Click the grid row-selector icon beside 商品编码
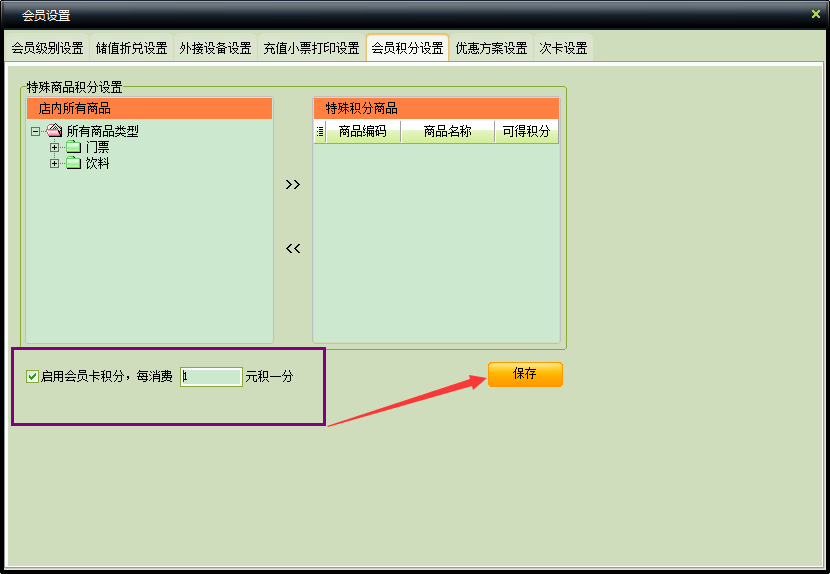Image resolution: width=830 pixels, height=574 pixels. tap(320, 131)
